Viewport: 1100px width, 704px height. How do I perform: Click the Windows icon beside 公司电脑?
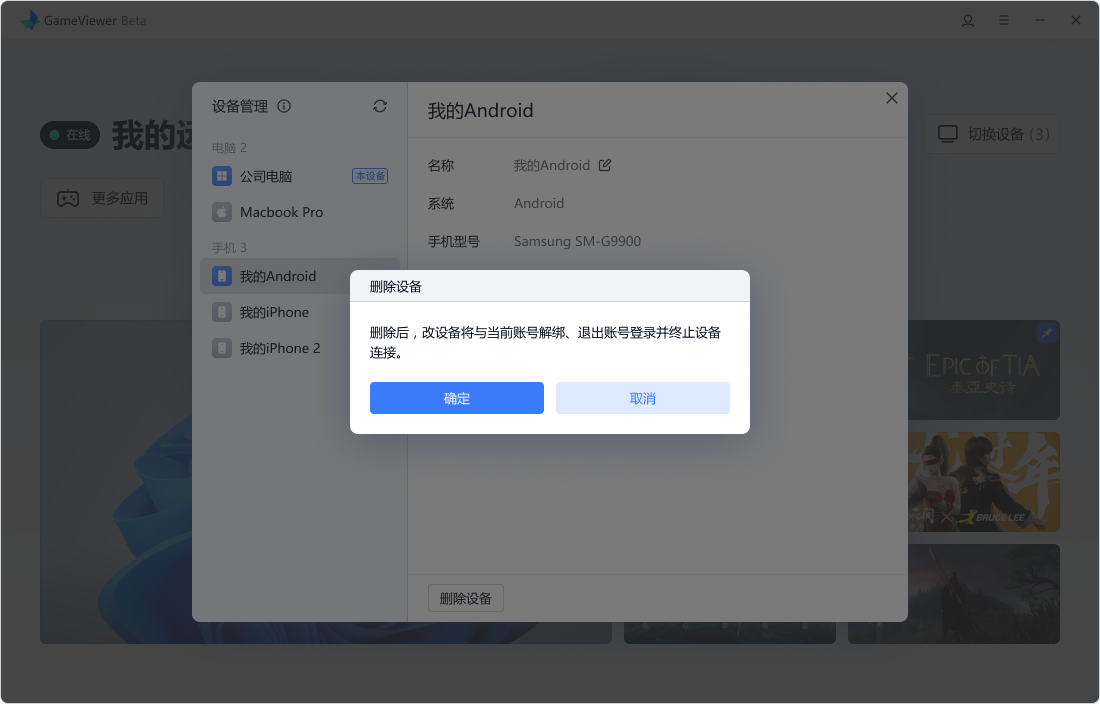click(x=221, y=175)
